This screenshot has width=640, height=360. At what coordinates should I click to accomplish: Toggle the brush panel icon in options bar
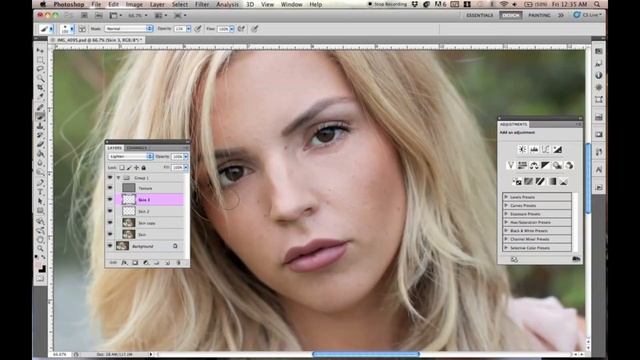point(82,29)
